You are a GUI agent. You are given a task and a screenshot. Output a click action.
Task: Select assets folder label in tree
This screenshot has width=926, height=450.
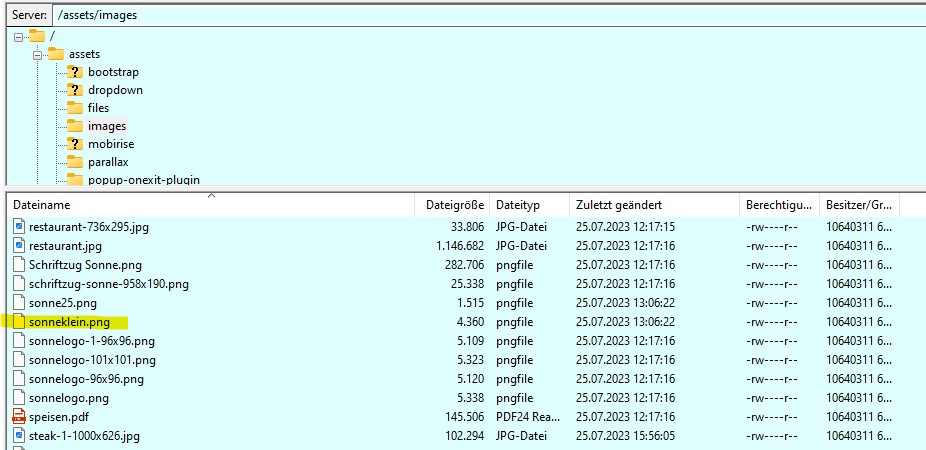[84, 54]
